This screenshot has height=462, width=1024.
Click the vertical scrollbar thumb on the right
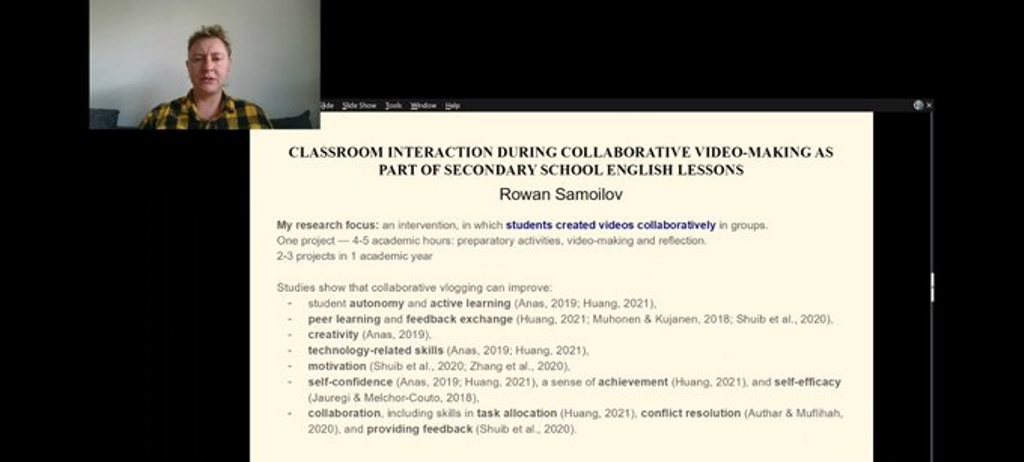pyautogui.click(x=932, y=287)
